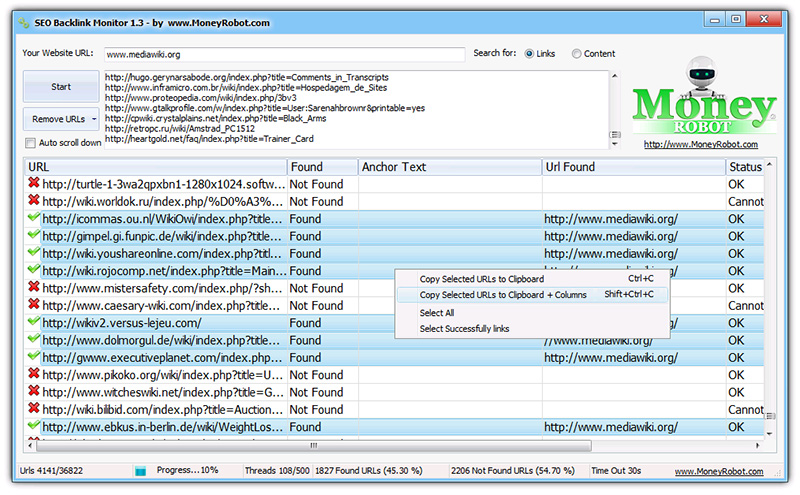
Task: Click the 'Threads 108/500' status bar entry
Action: pos(277,471)
